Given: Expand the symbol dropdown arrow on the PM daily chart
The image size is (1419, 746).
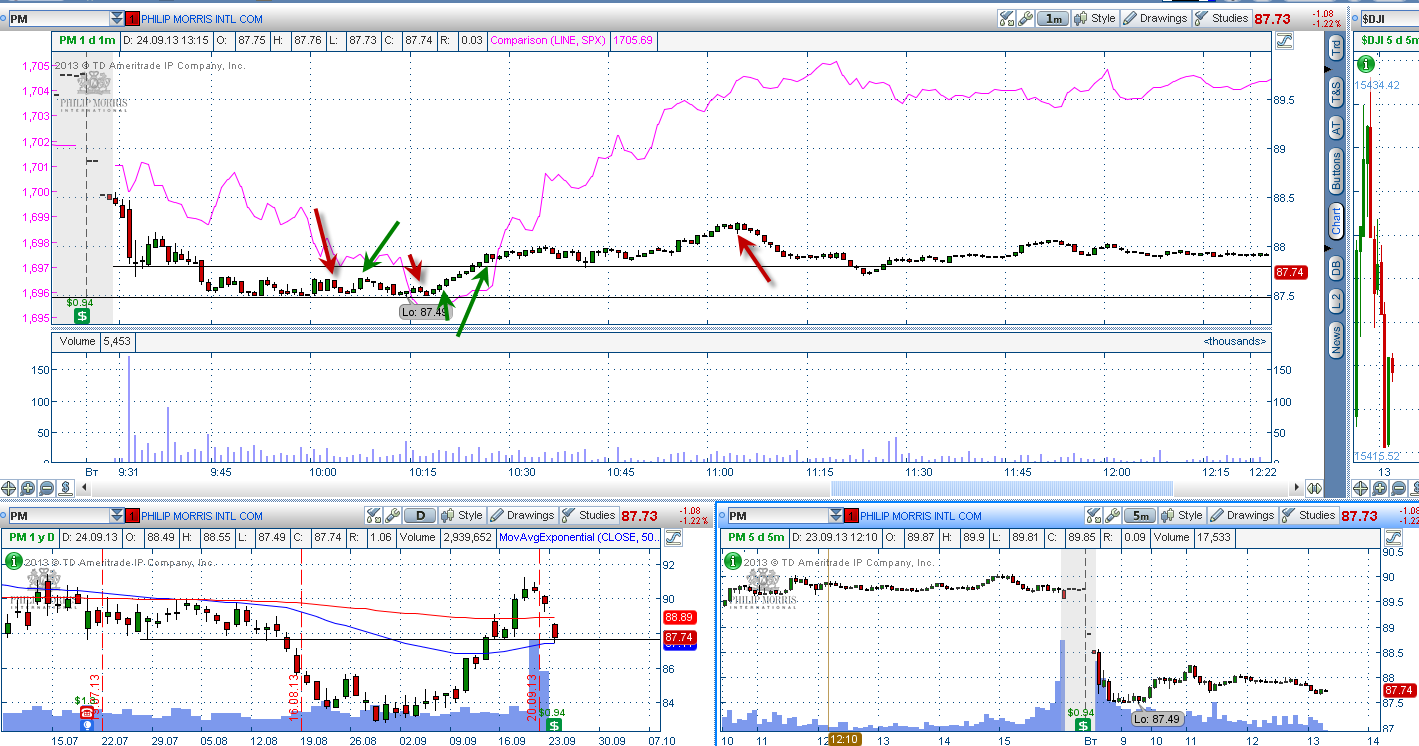Looking at the screenshot, I should (118, 516).
